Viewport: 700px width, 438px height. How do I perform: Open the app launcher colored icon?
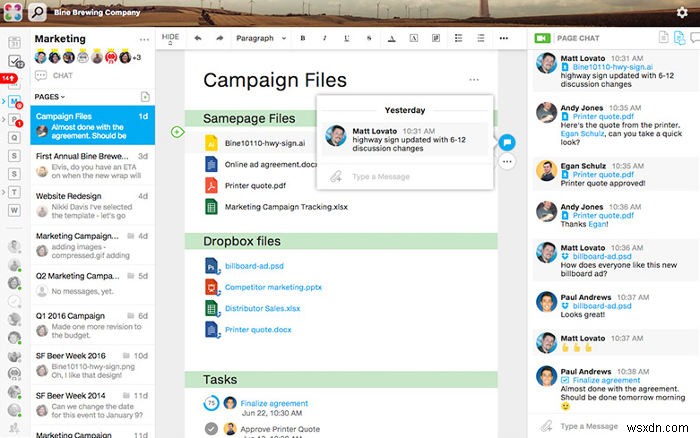click(x=13, y=13)
